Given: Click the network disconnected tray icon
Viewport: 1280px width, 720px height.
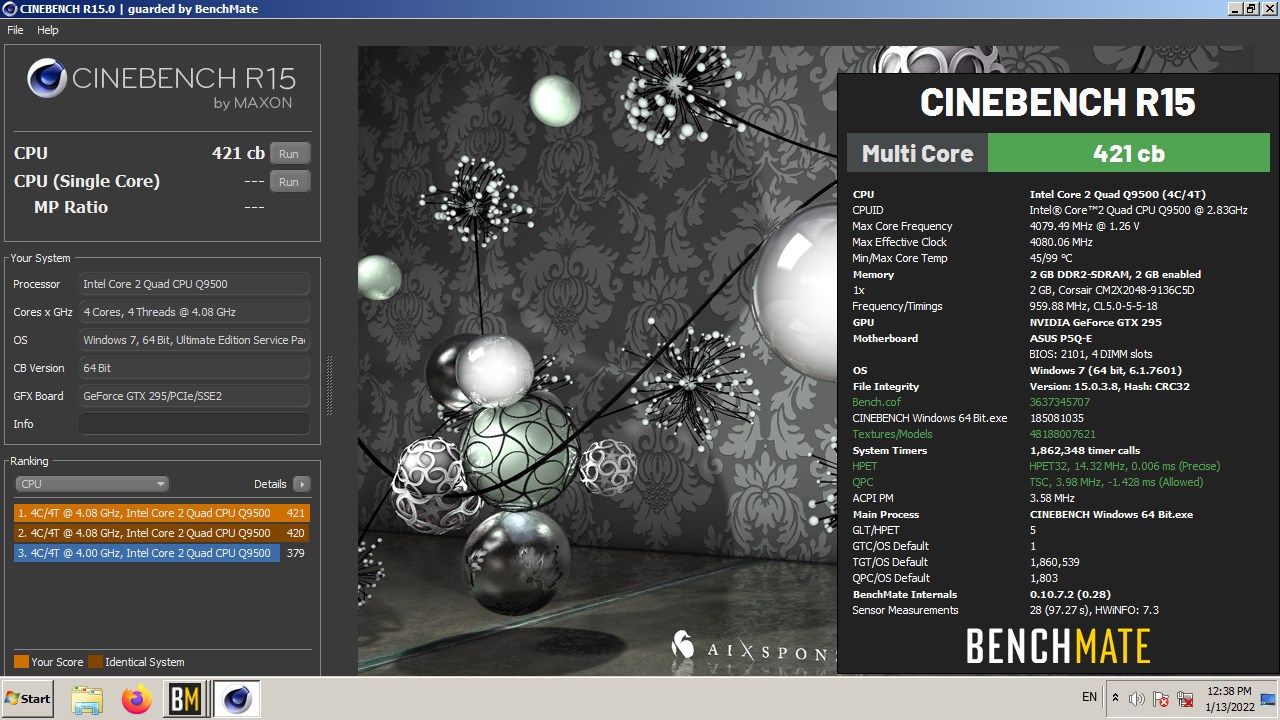Looking at the screenshot, I should tap(1185, 698).
